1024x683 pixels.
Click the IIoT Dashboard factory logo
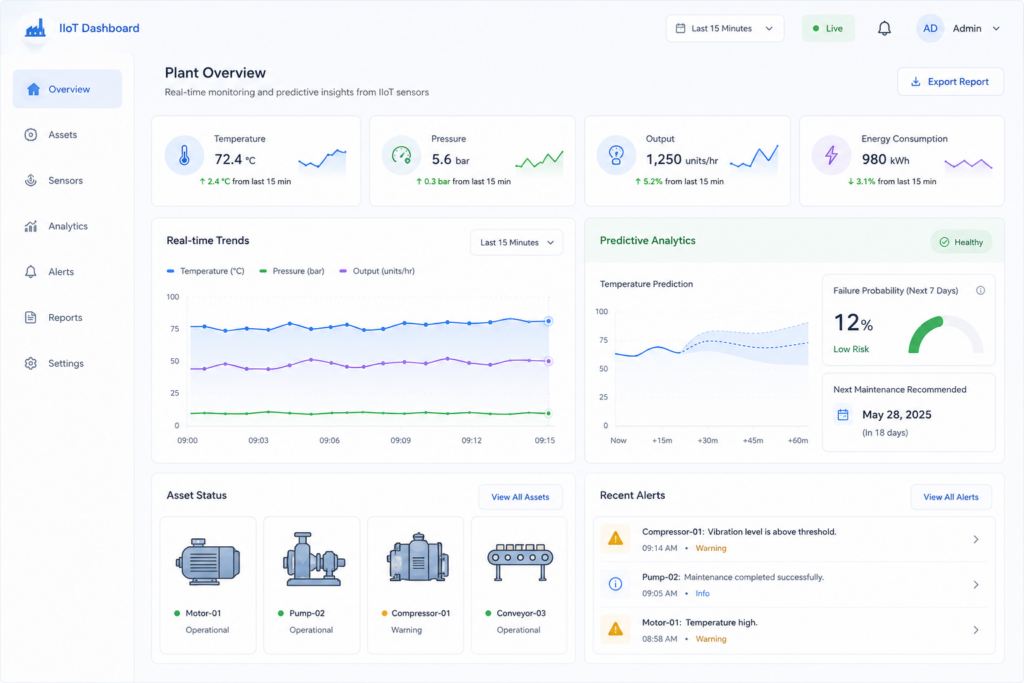(35, 28)
